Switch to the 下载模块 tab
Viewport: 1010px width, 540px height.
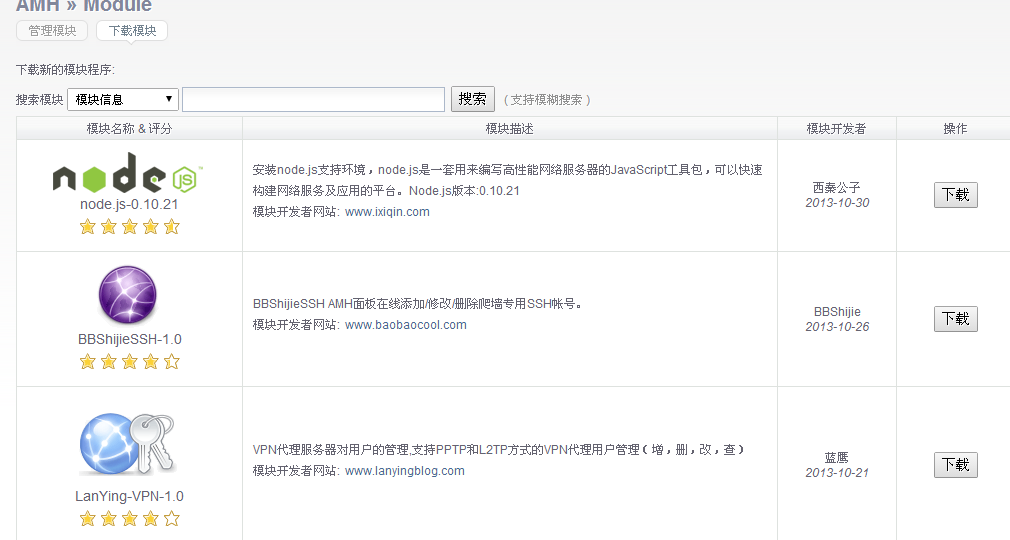(132, 31)
